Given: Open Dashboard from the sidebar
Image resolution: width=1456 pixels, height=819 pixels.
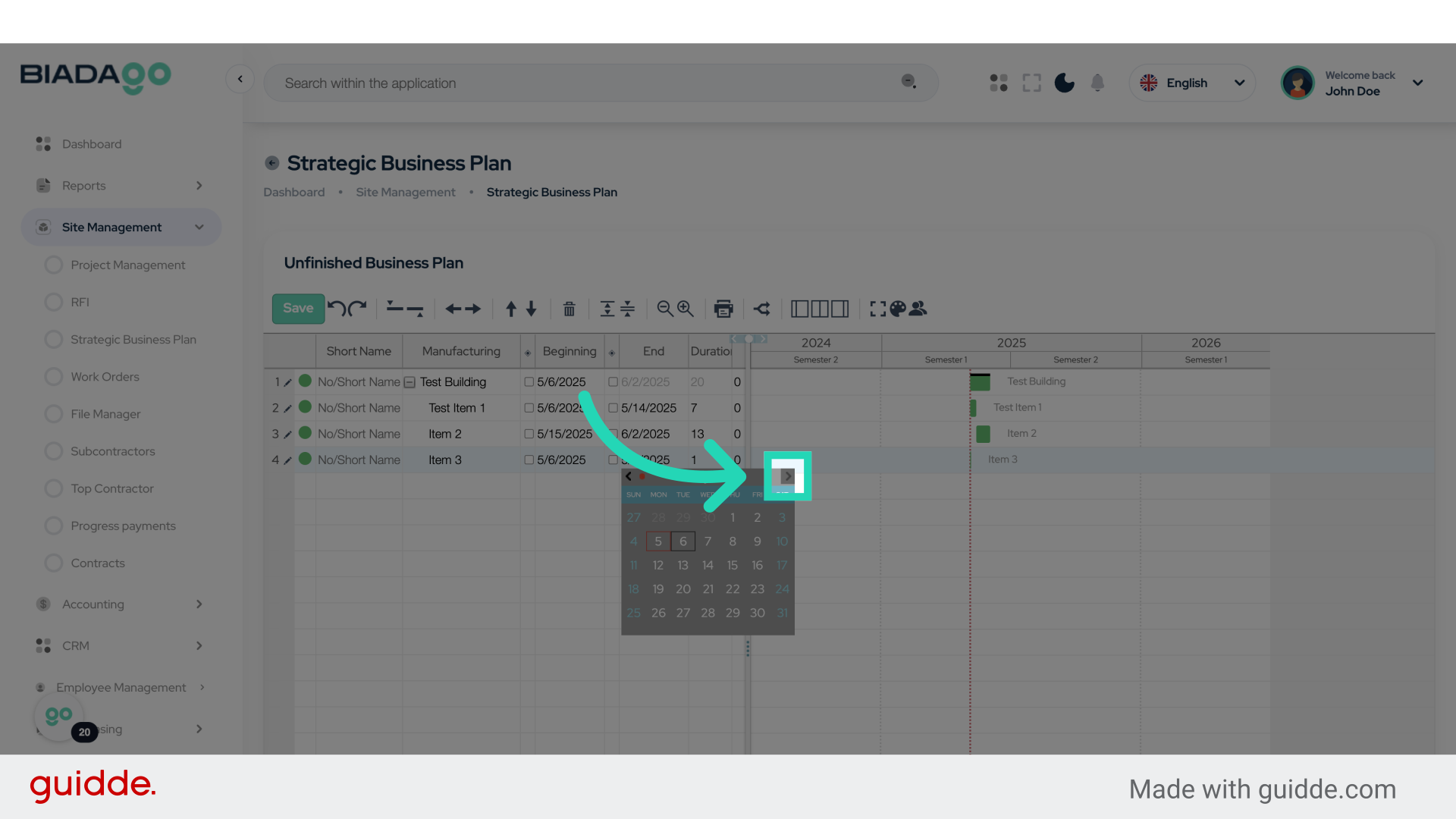Looking at the screenshot, I should (91, 144).
